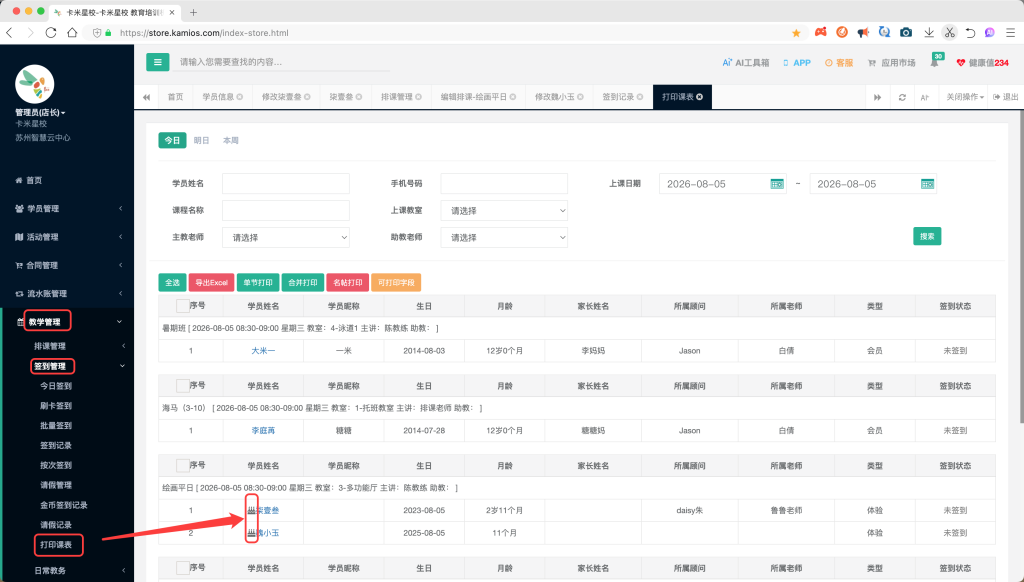Screen dimensions: 1024x582
Task: Click the school logo avatar
Action: (35, 84)
